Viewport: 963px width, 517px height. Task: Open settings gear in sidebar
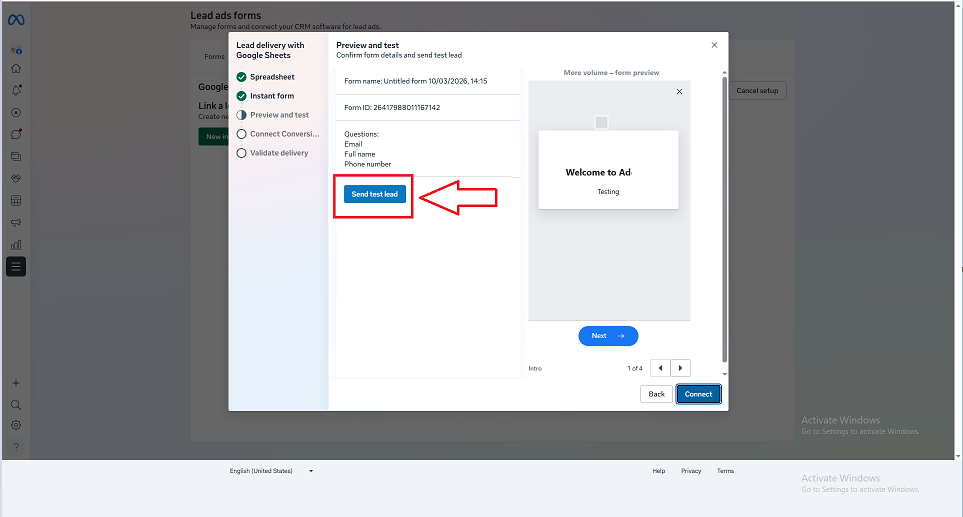point(16,425)
